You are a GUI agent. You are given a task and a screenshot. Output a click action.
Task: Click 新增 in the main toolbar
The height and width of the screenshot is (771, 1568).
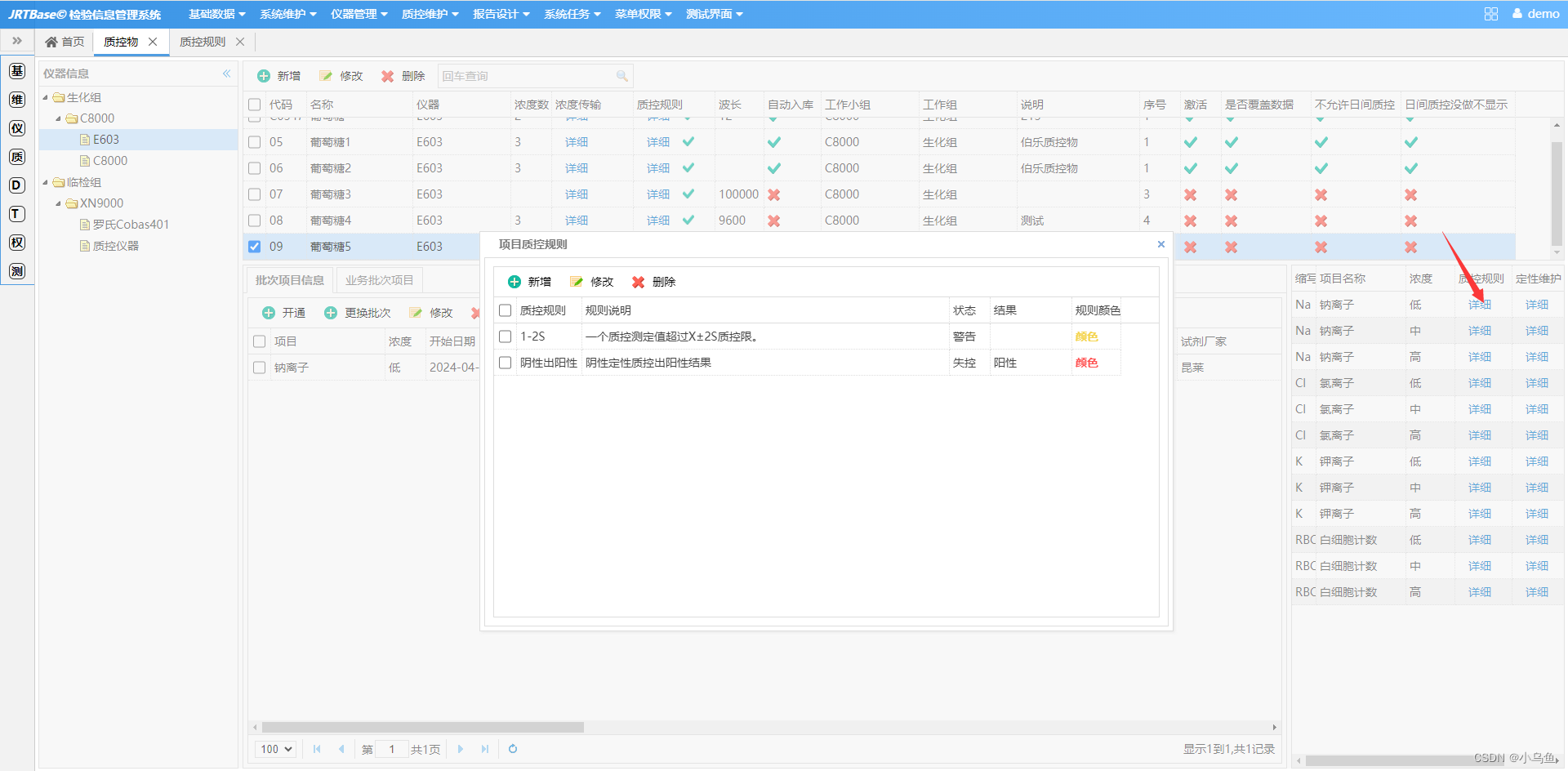[x=279, y=76]
